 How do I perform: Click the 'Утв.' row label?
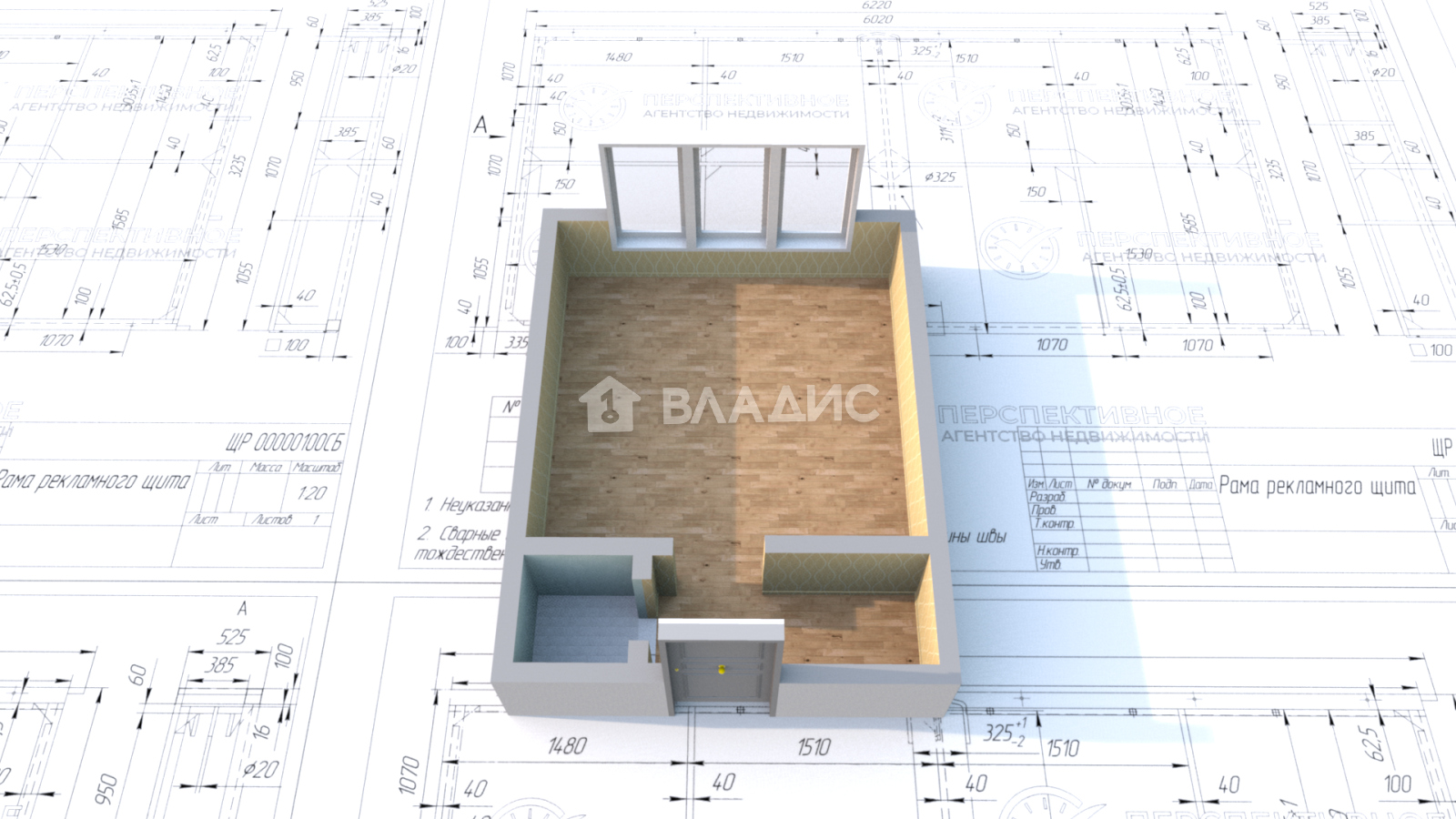tap(1049, 564)
